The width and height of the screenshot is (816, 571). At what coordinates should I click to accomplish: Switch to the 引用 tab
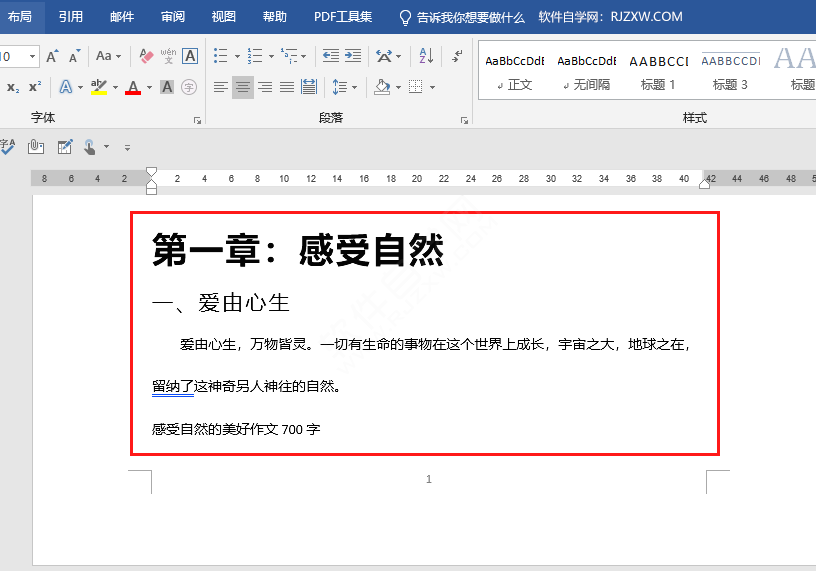click(x=71, y=17)
